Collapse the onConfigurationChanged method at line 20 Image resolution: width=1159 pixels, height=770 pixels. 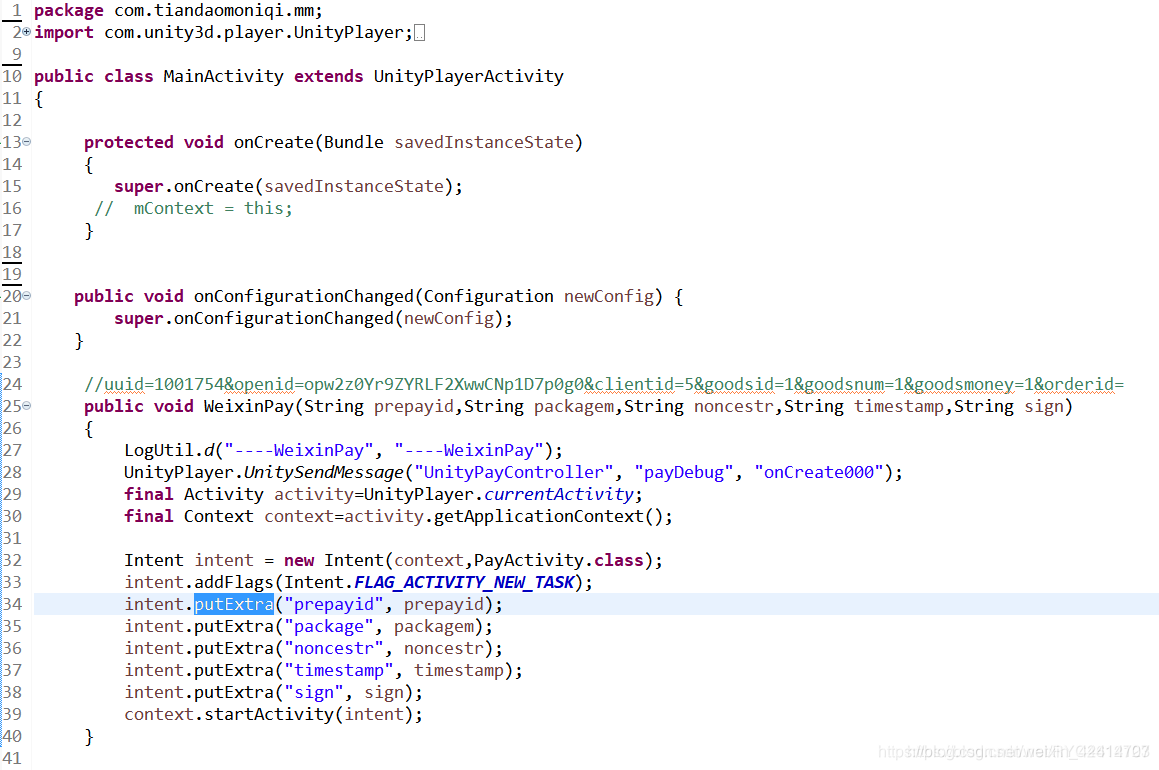pyautogui.click(x=27, y=296)
